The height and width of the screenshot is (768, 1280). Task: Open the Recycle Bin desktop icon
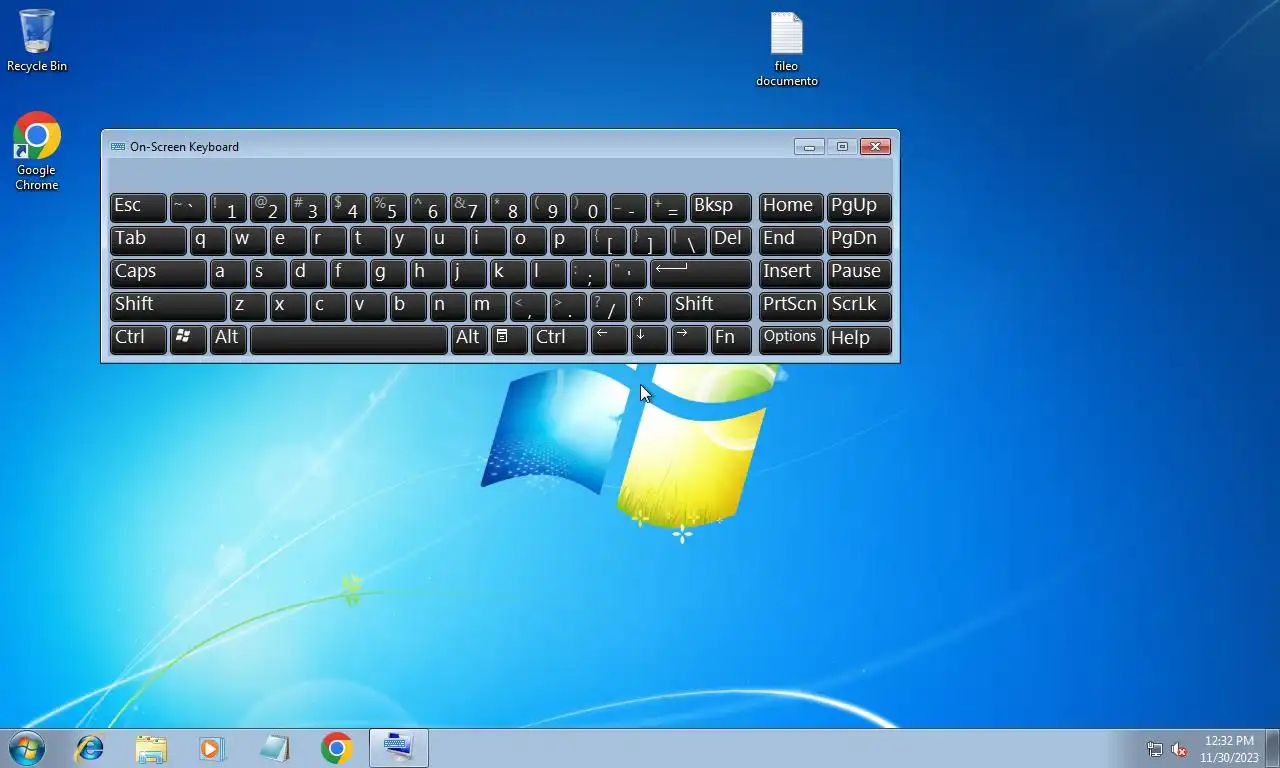pos(37,40)
